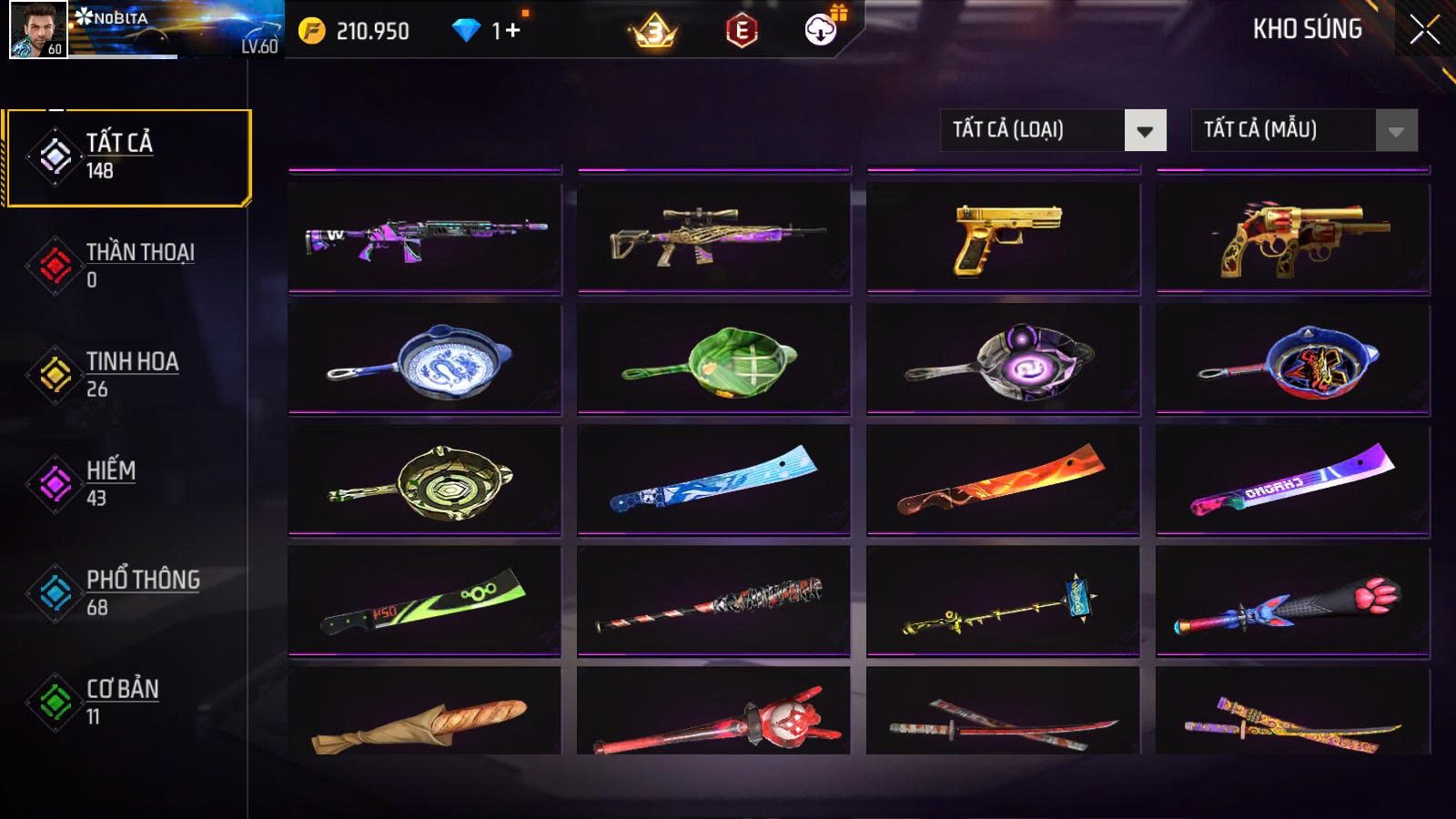Viewport: 1456px width, 819px height.
Task: Select the Tất Cả 148 category
Action: point(127,157)
